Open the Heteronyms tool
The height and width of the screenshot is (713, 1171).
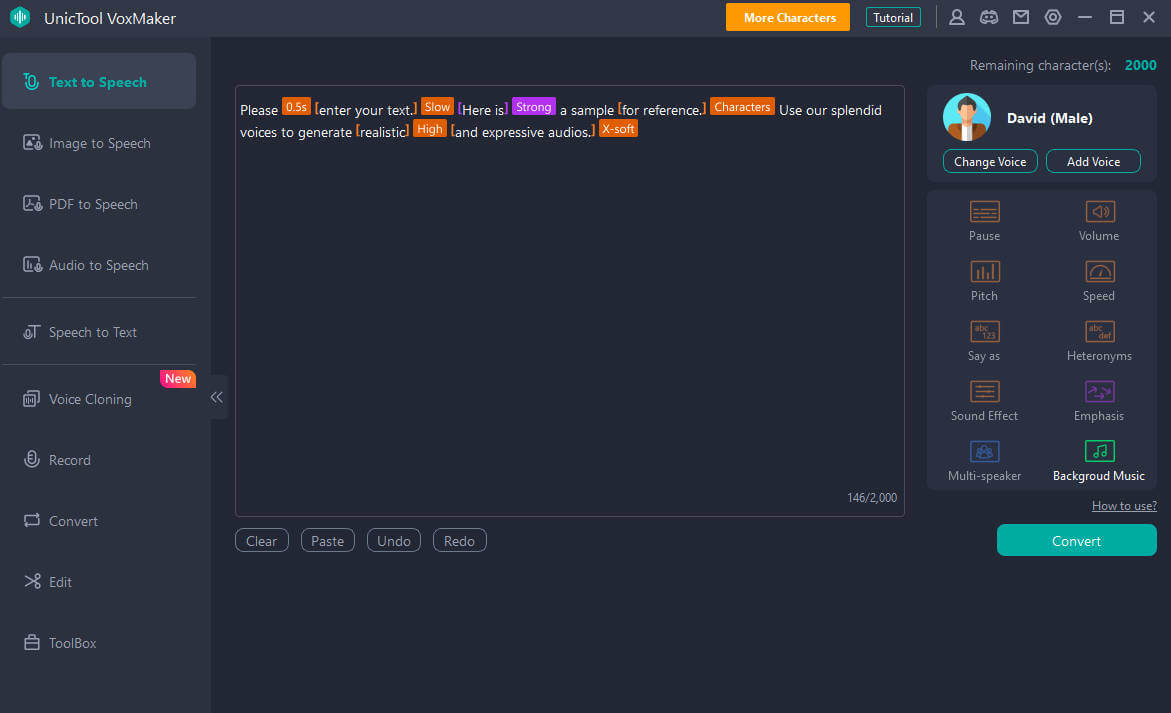(1099, 332)
